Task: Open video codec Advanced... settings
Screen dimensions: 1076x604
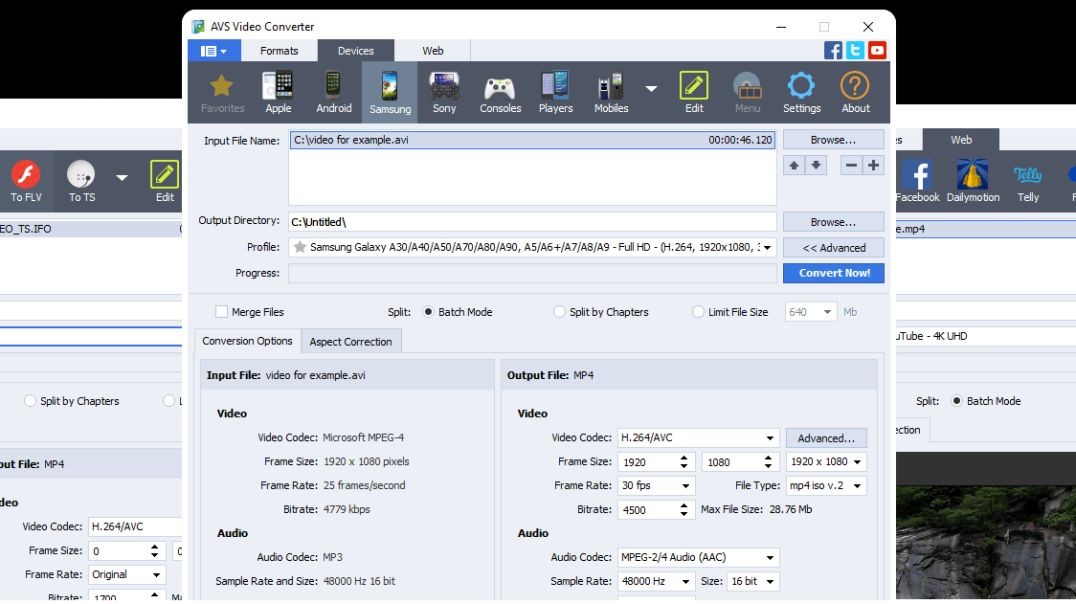Action: pos(826,438)
